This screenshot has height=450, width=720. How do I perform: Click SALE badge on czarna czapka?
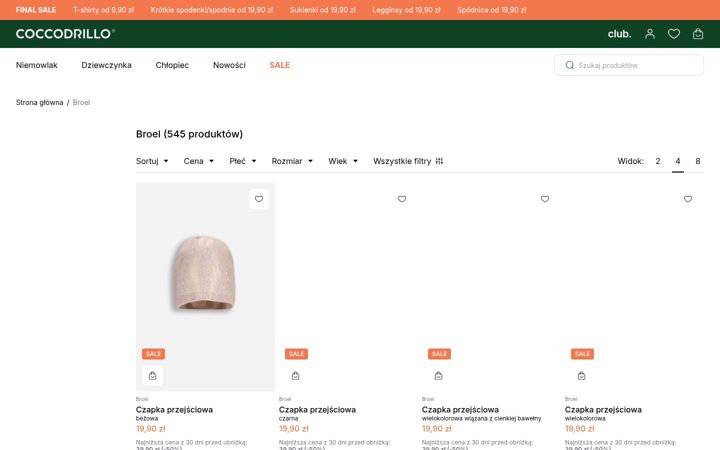(296, 354)
